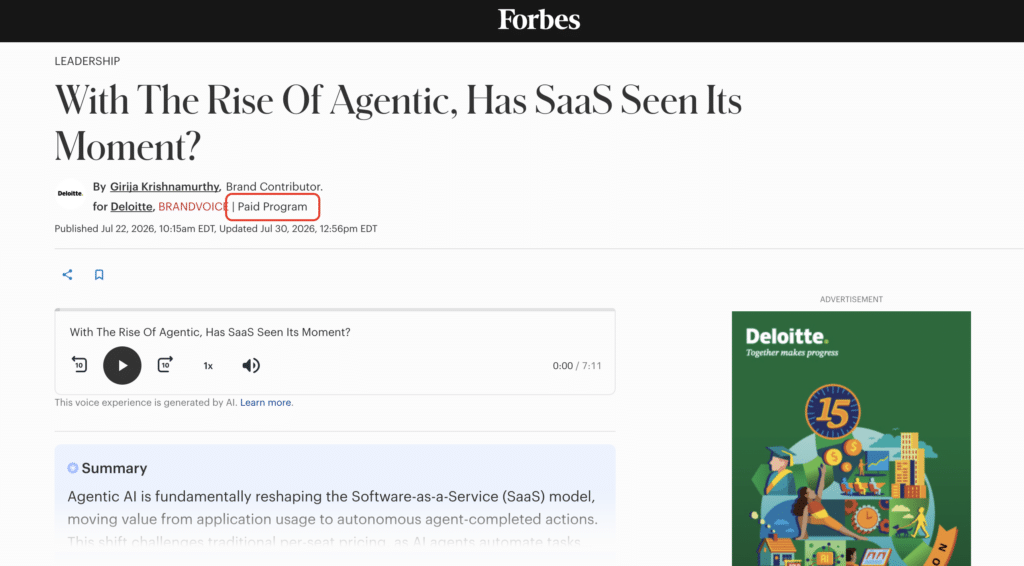Mute the audio player volume
Viewport: 1024px width, 566px height.
(251, 366)
